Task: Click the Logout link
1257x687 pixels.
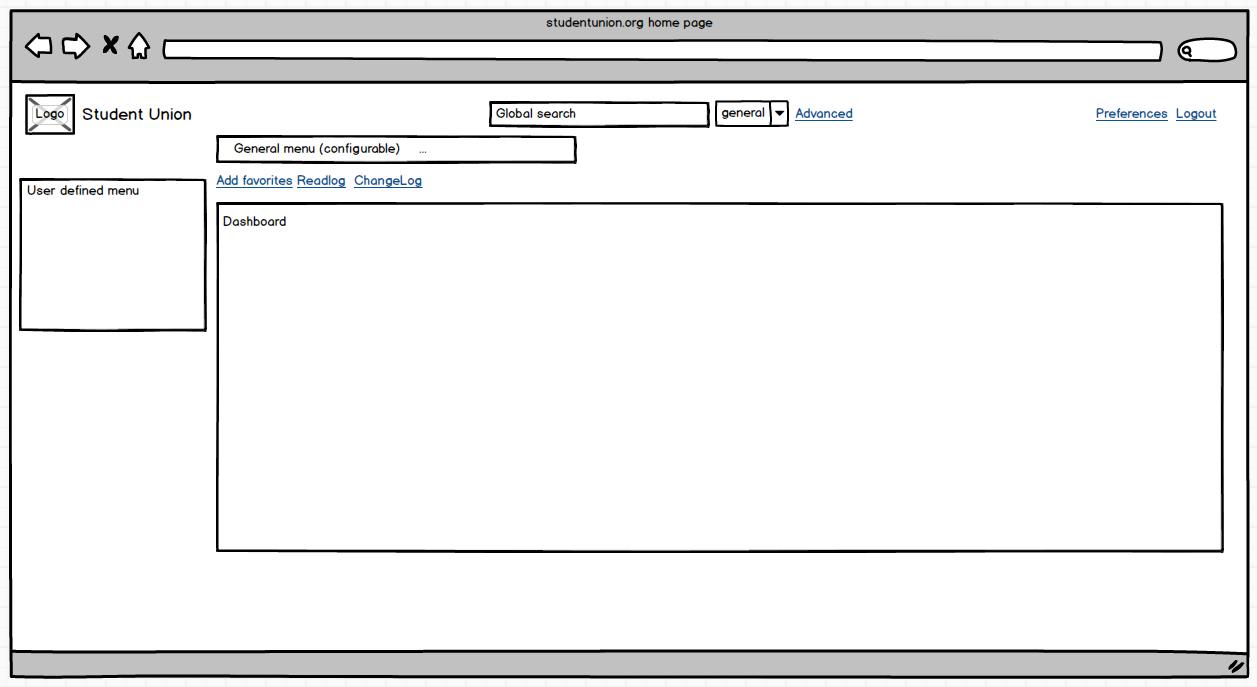Action: (x=1196, y=114)
